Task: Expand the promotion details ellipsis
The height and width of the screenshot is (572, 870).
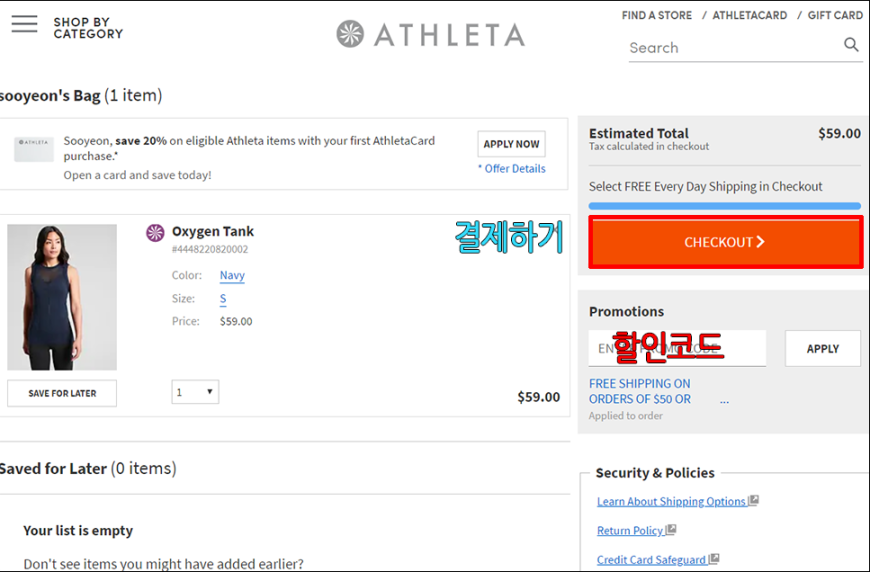Action: (x=724, y=401)
